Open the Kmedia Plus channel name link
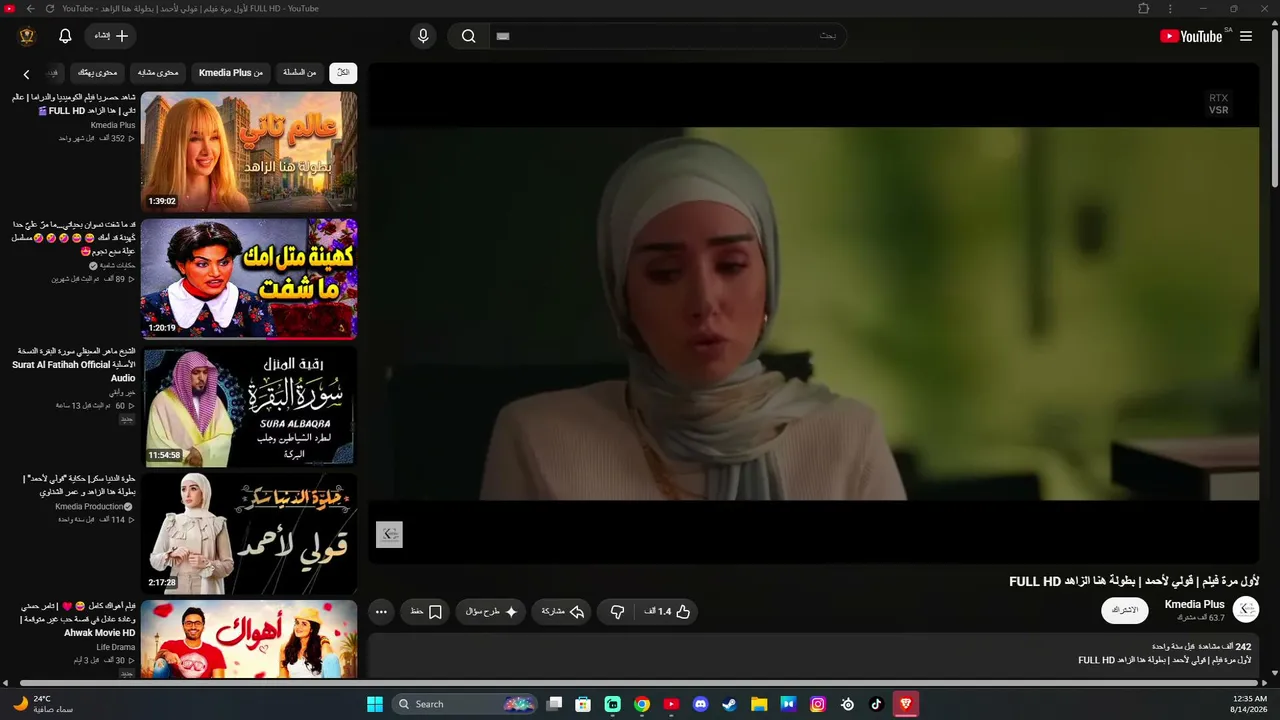The height and width of the screenshot is (720, 1280). [x=1195, y=604]
